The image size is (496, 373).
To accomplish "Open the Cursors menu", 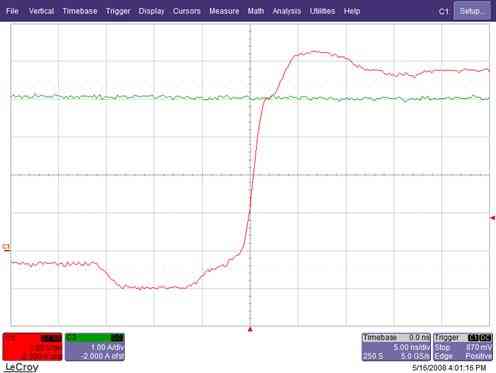I will point(187,11).
